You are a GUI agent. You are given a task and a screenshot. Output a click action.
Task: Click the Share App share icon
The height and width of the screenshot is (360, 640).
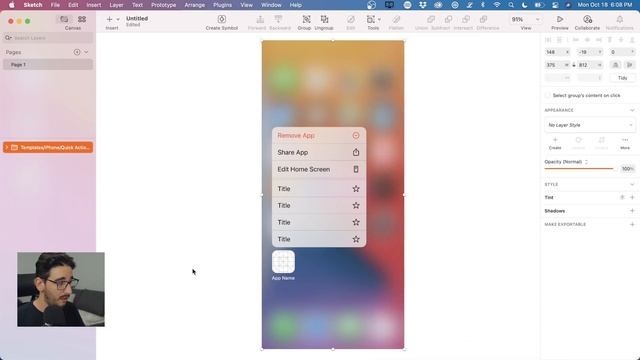pos(356,152)
